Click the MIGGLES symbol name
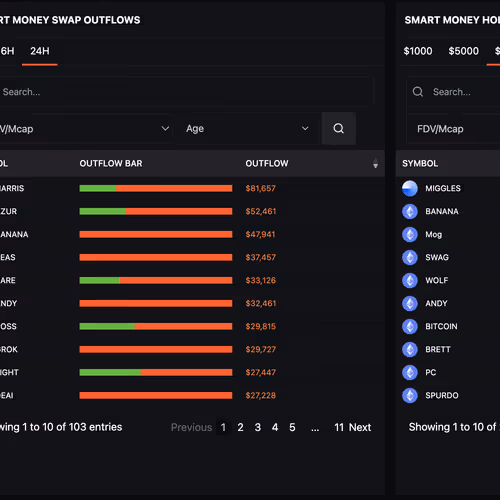This screenshot has height=500, width=500. pos(443,188)
